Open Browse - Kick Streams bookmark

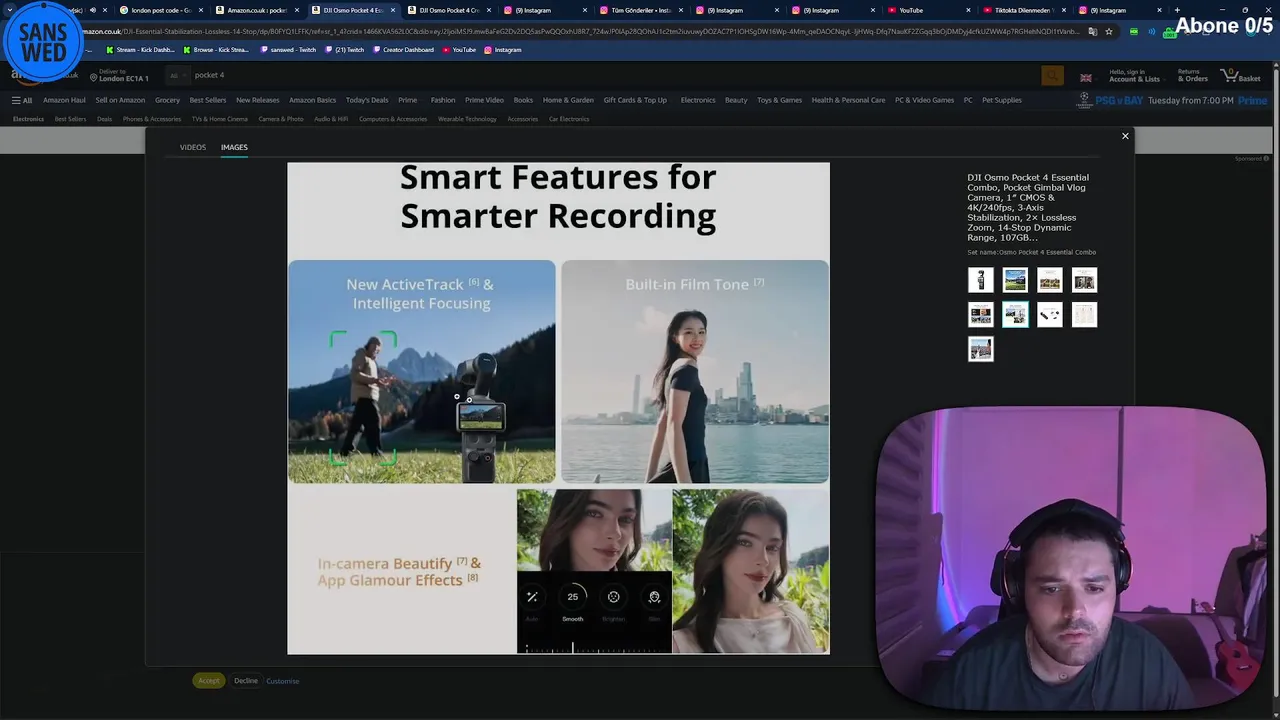215,49
